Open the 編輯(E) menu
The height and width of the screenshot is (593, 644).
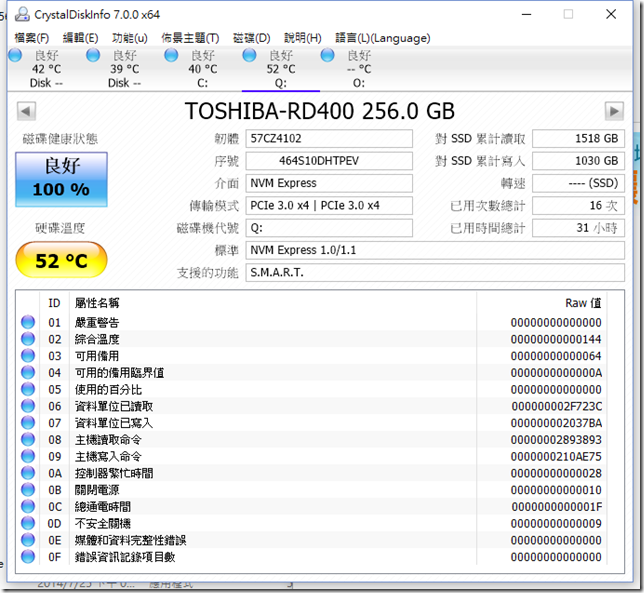click(81, 38)
